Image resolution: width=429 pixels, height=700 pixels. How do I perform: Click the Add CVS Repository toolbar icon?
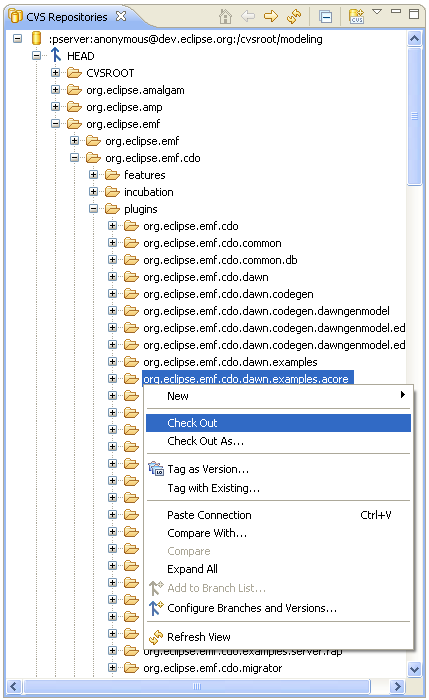click(x=356, y=17)
